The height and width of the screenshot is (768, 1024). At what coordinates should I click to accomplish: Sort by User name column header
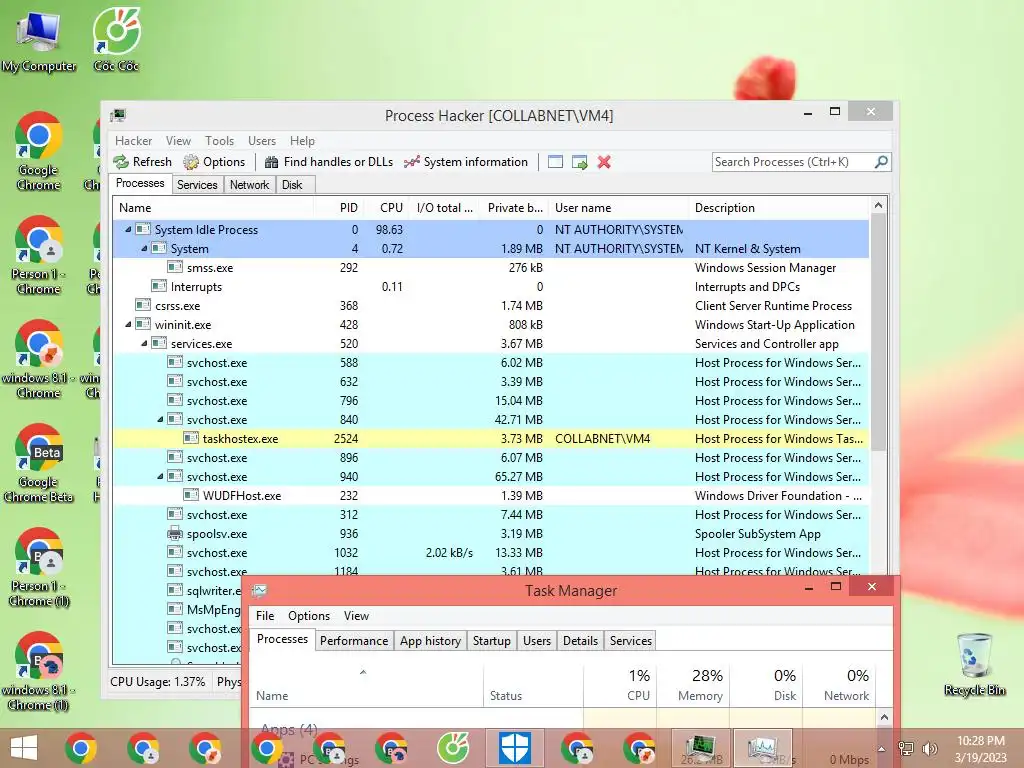pos(619,208)
